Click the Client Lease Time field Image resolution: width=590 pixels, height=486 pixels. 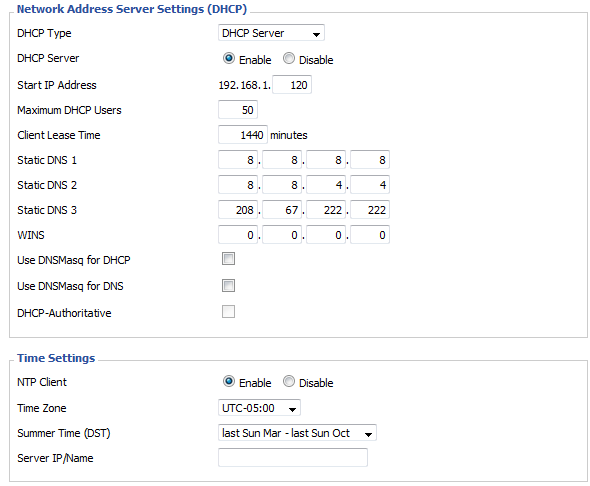243,135
